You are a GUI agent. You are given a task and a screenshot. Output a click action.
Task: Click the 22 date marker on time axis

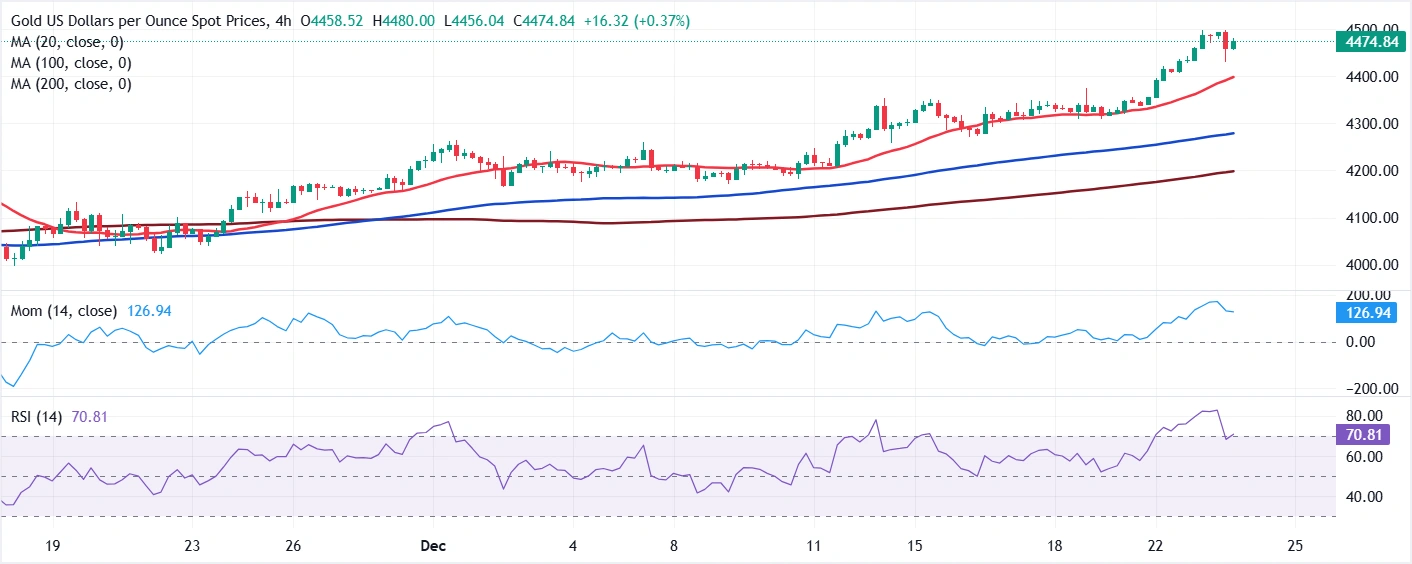click(x=1157, y=547)
